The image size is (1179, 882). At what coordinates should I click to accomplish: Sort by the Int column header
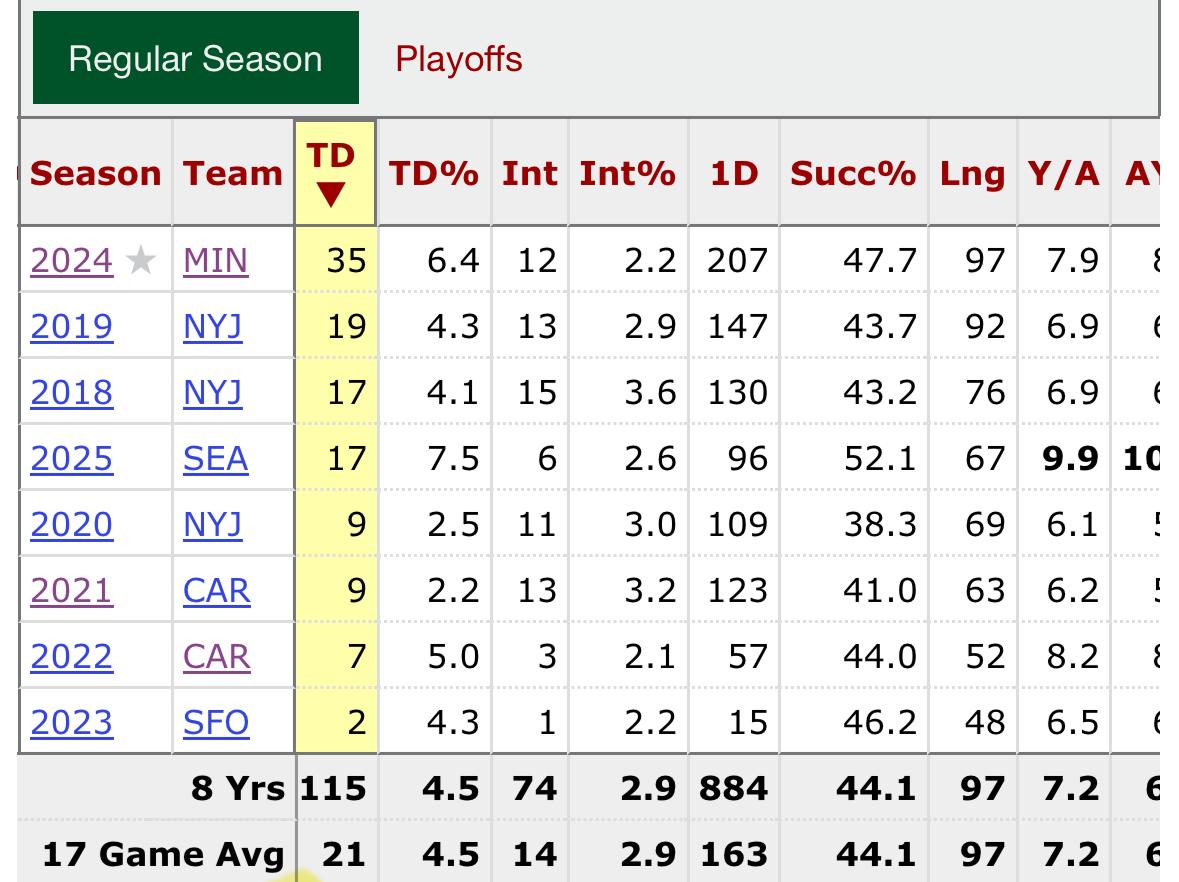pyautogui.click(x=529, y=173)
